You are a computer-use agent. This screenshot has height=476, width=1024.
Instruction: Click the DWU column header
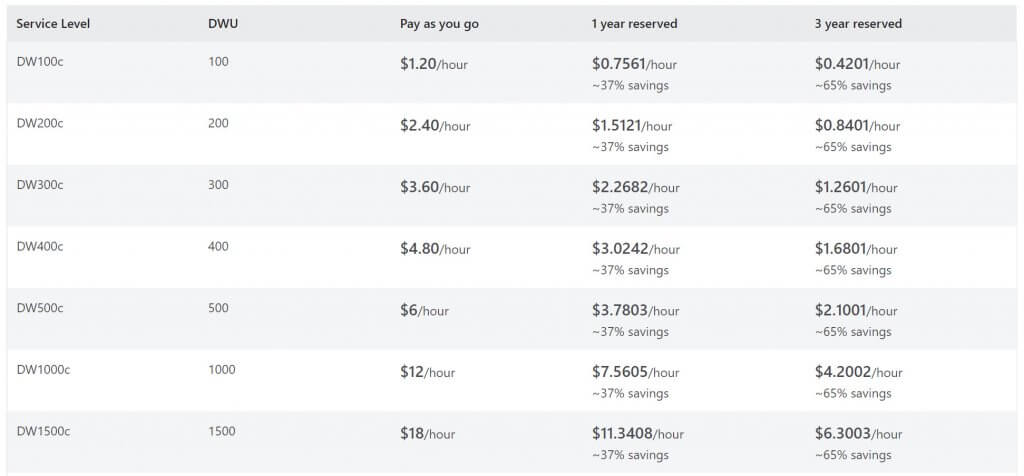221,23
